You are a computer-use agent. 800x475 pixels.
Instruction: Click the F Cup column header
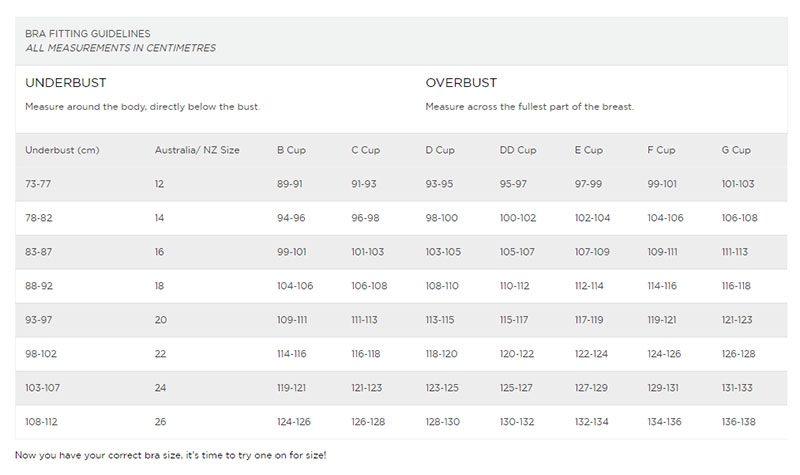[x=662, y=150]
